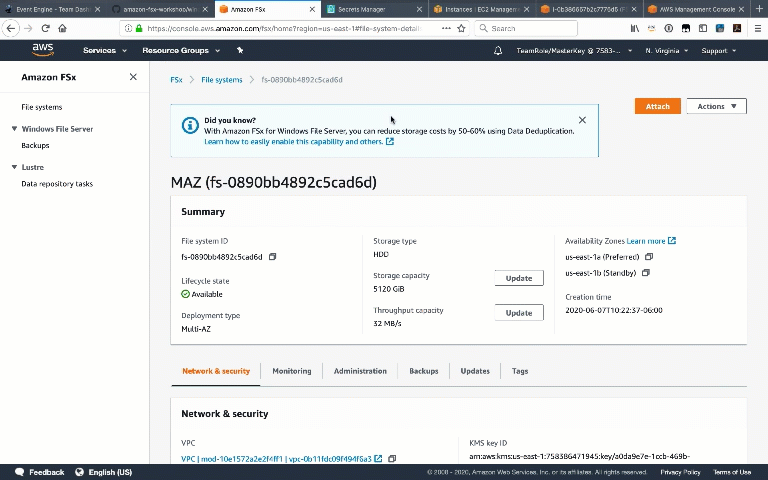
Task: Switch to the Updates tab
Action: (x=475, y=371)
